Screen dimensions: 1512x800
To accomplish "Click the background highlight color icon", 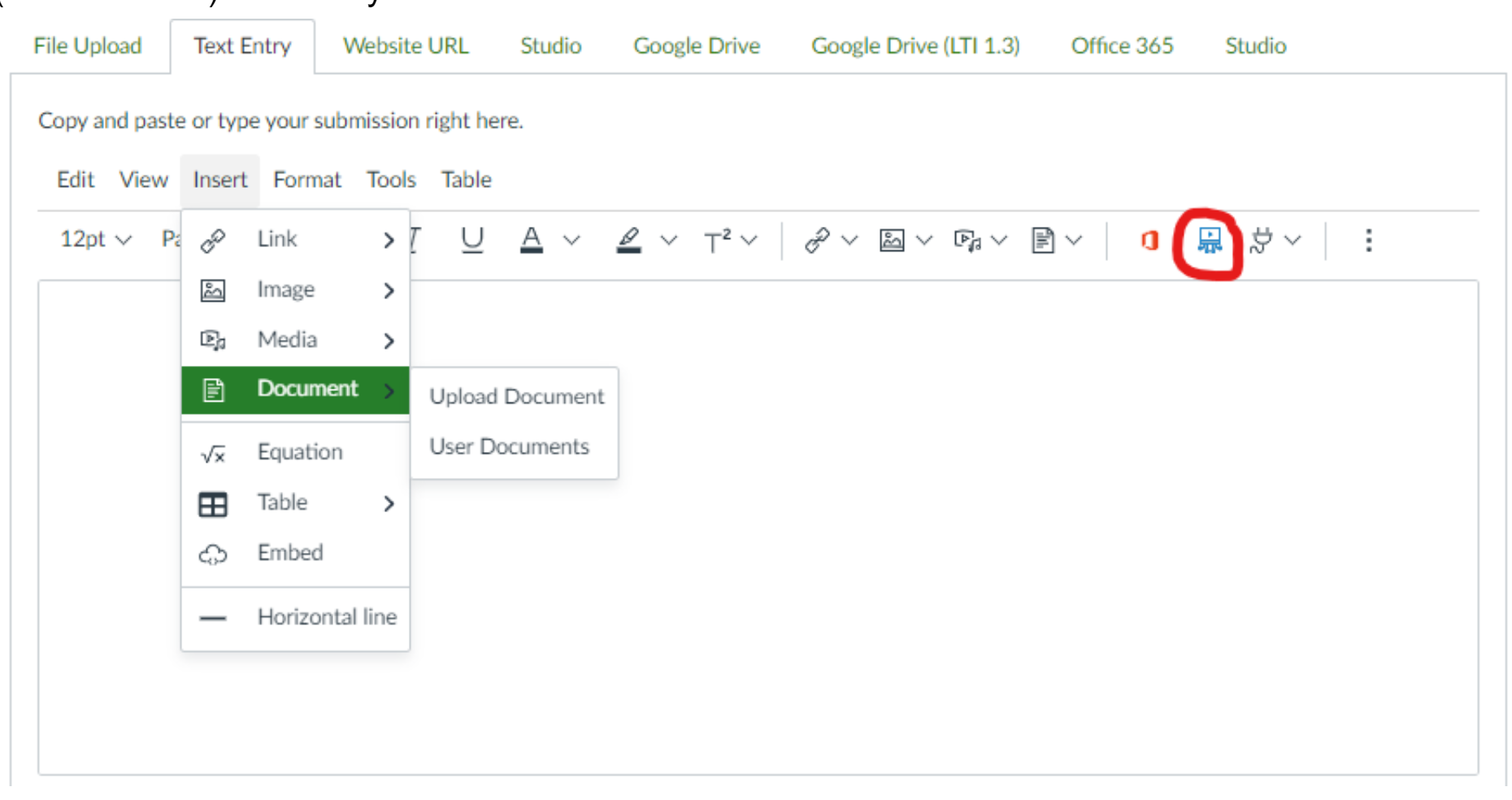I will click(x=628, y=240).
